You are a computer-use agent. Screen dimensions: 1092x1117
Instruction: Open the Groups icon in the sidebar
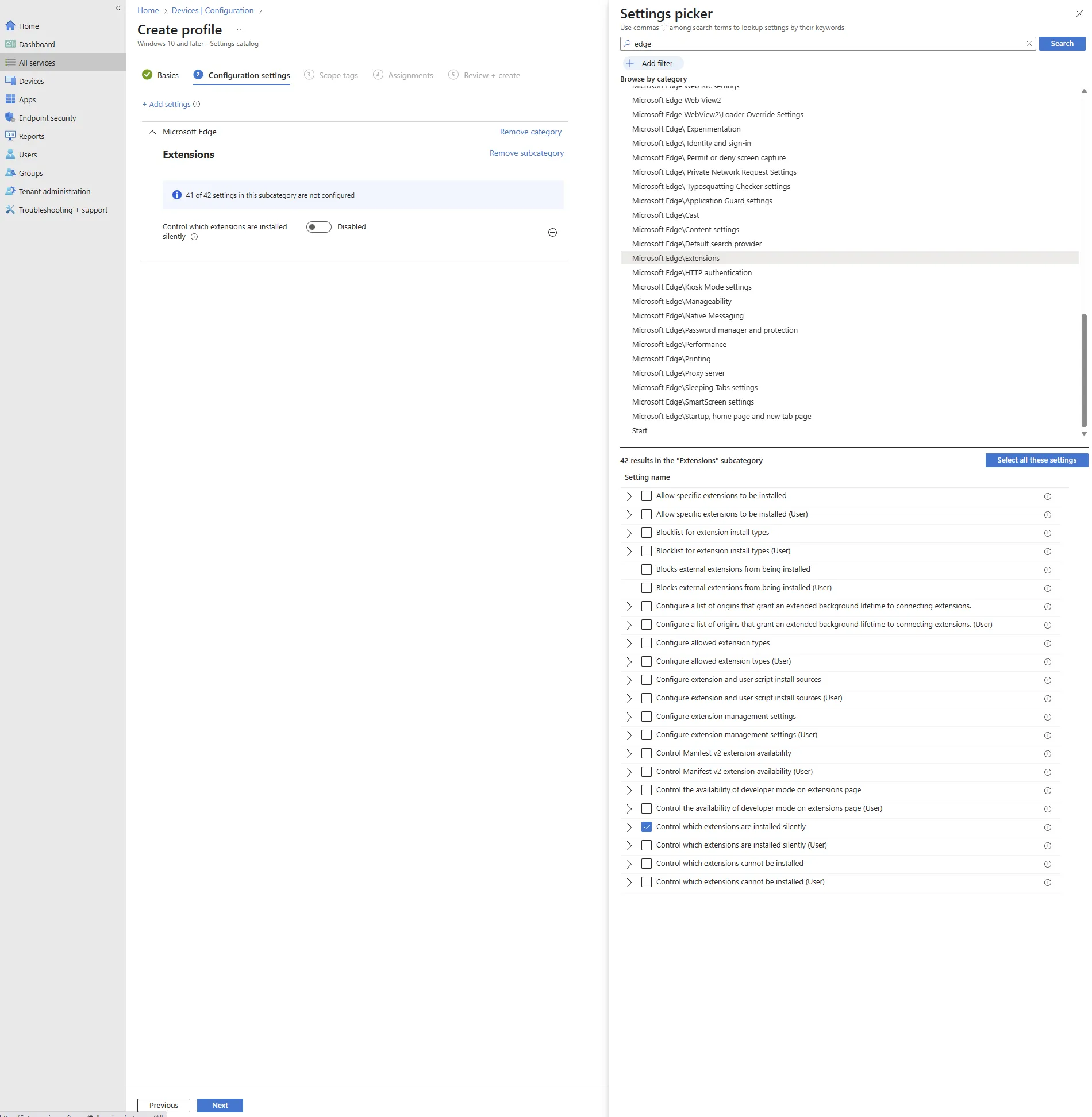click(10, 173)
